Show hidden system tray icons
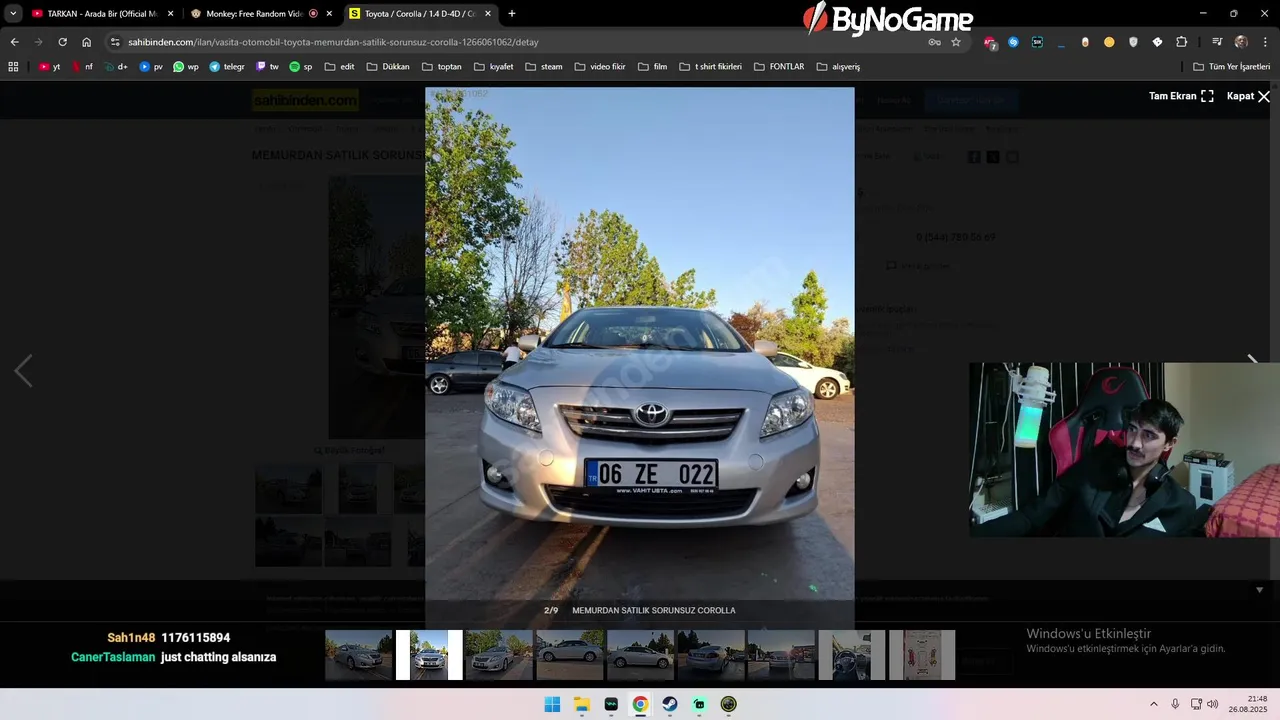 pos(1153,704)
